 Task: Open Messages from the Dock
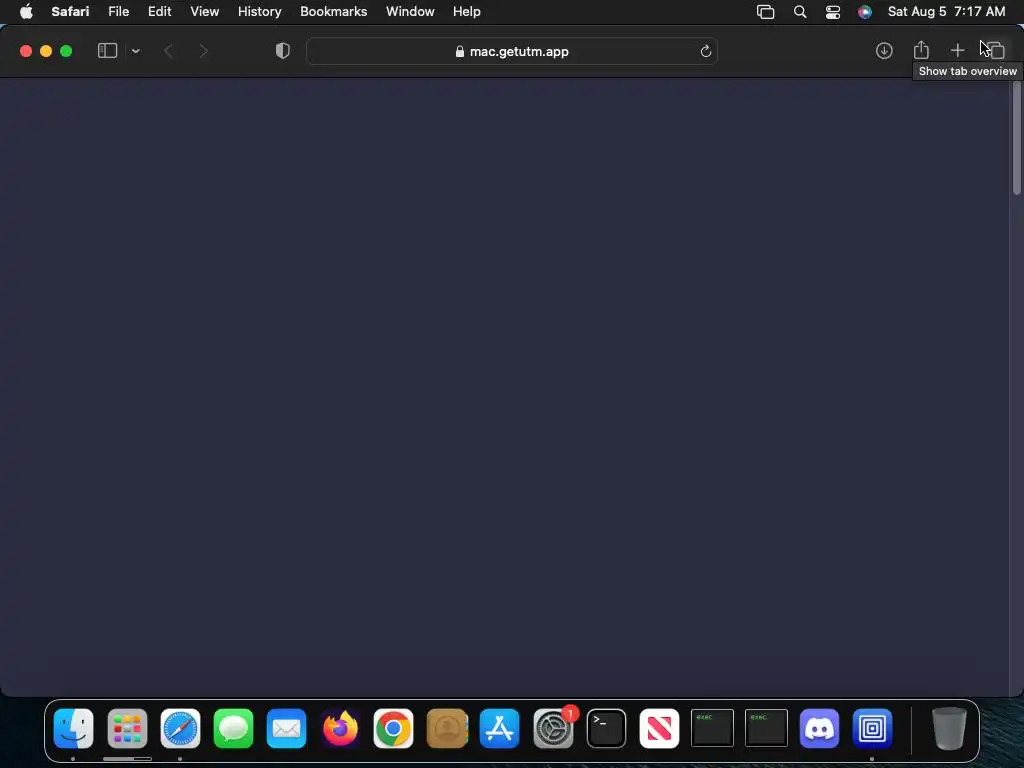pyautogui.click(x=233, y=728)
